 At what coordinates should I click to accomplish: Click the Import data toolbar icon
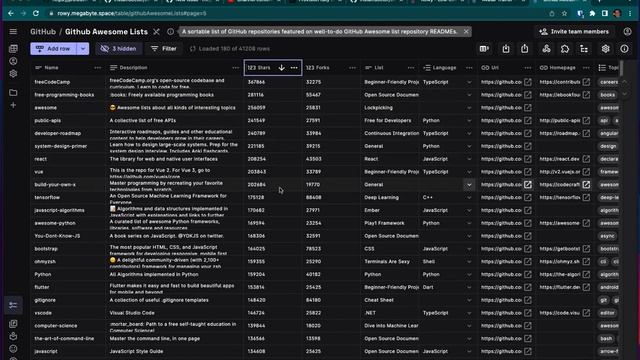tap(506, 49)
